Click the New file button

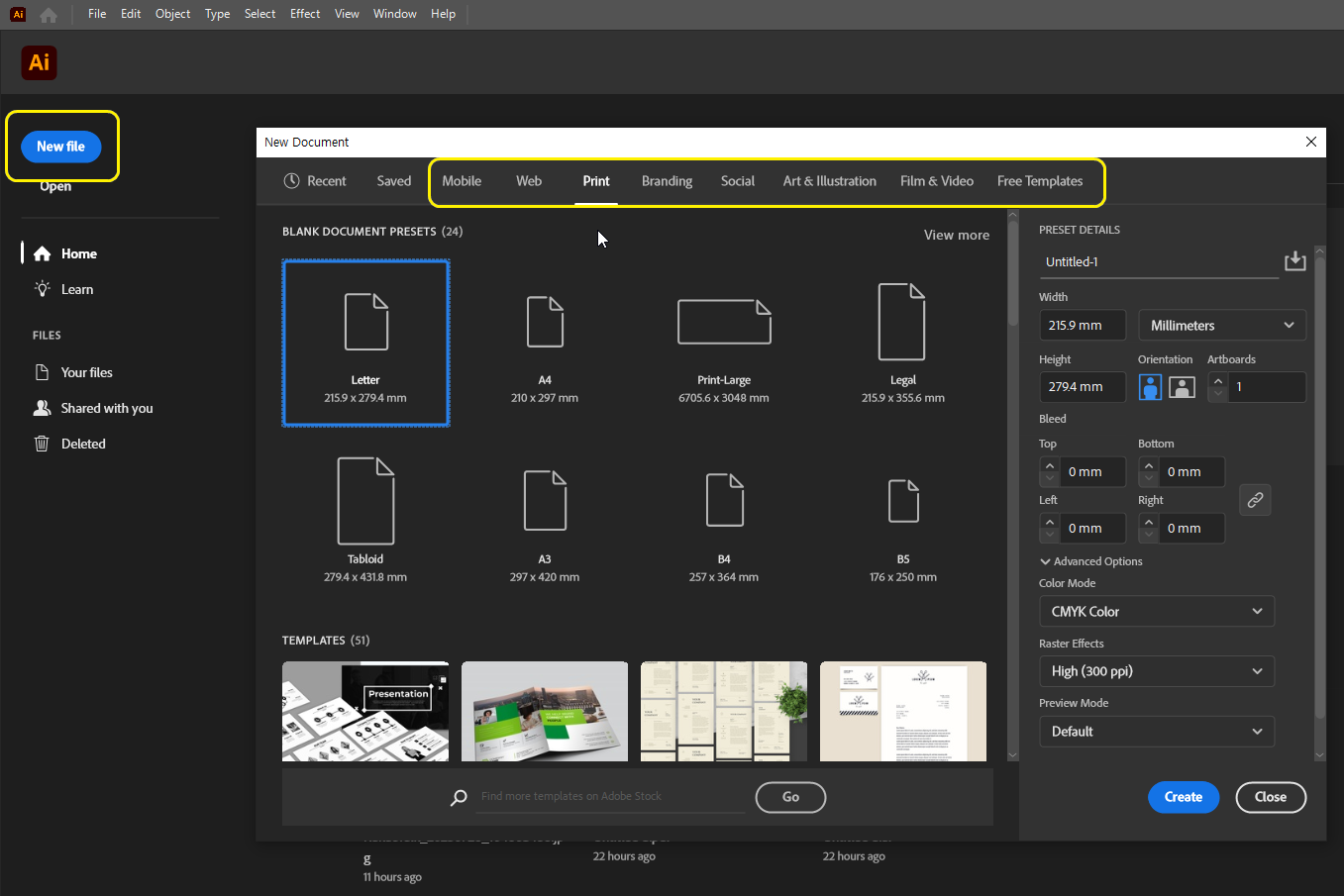[61, 147]
